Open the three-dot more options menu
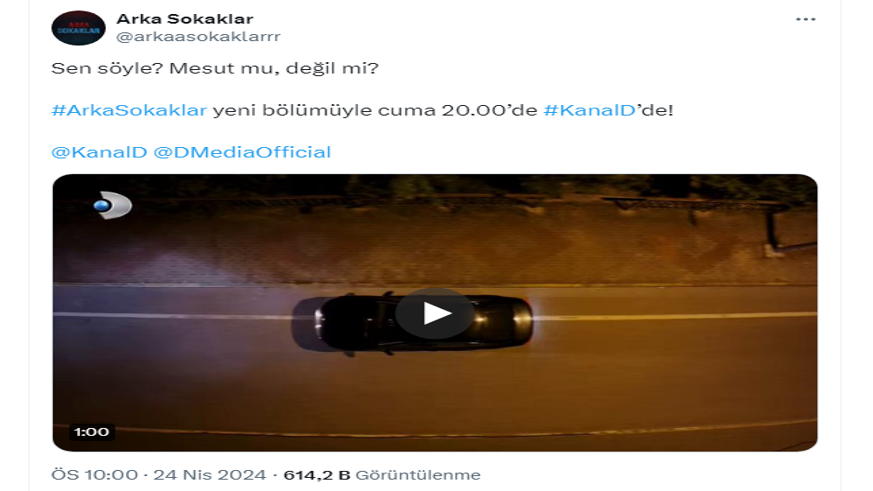873x491 pixels. pyautogui.click(x=805, y=19)
